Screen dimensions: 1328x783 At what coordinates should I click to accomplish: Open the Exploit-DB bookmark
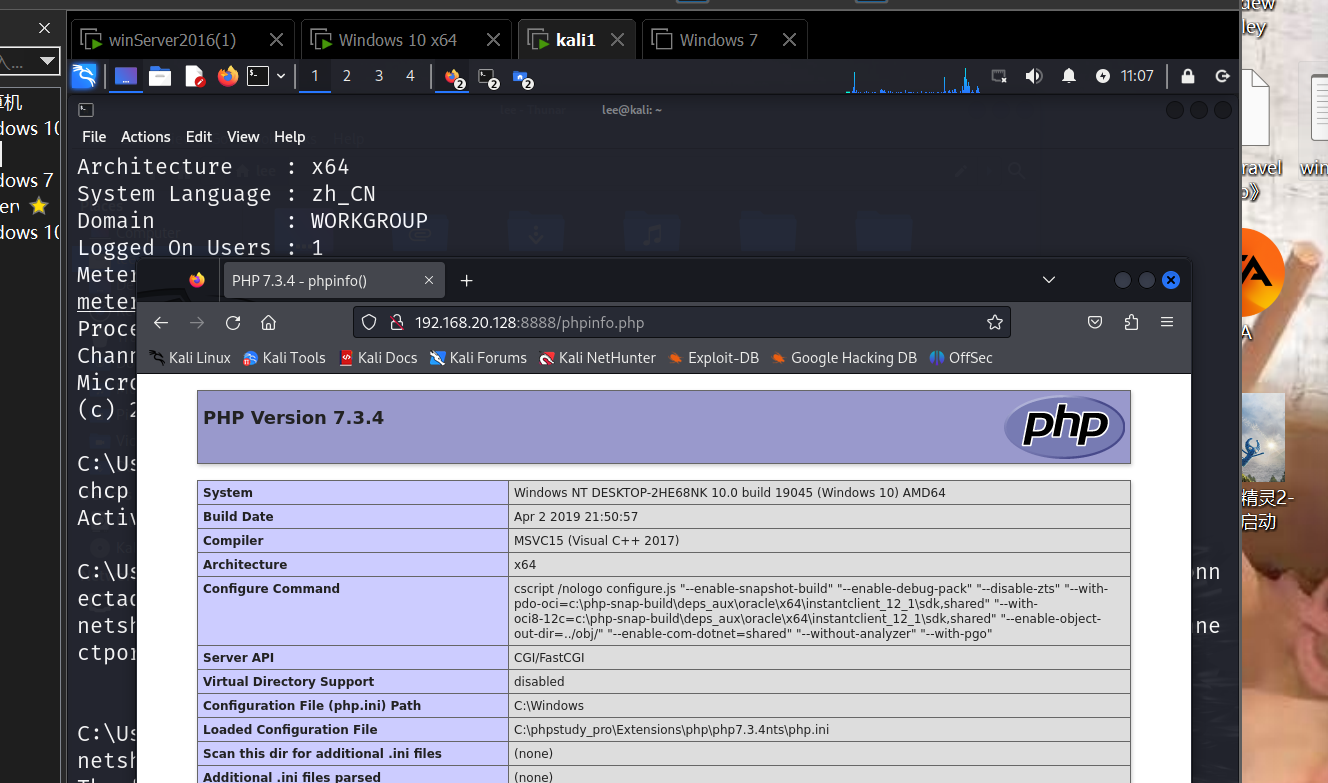pyautogui.click(x=714, y=358)
